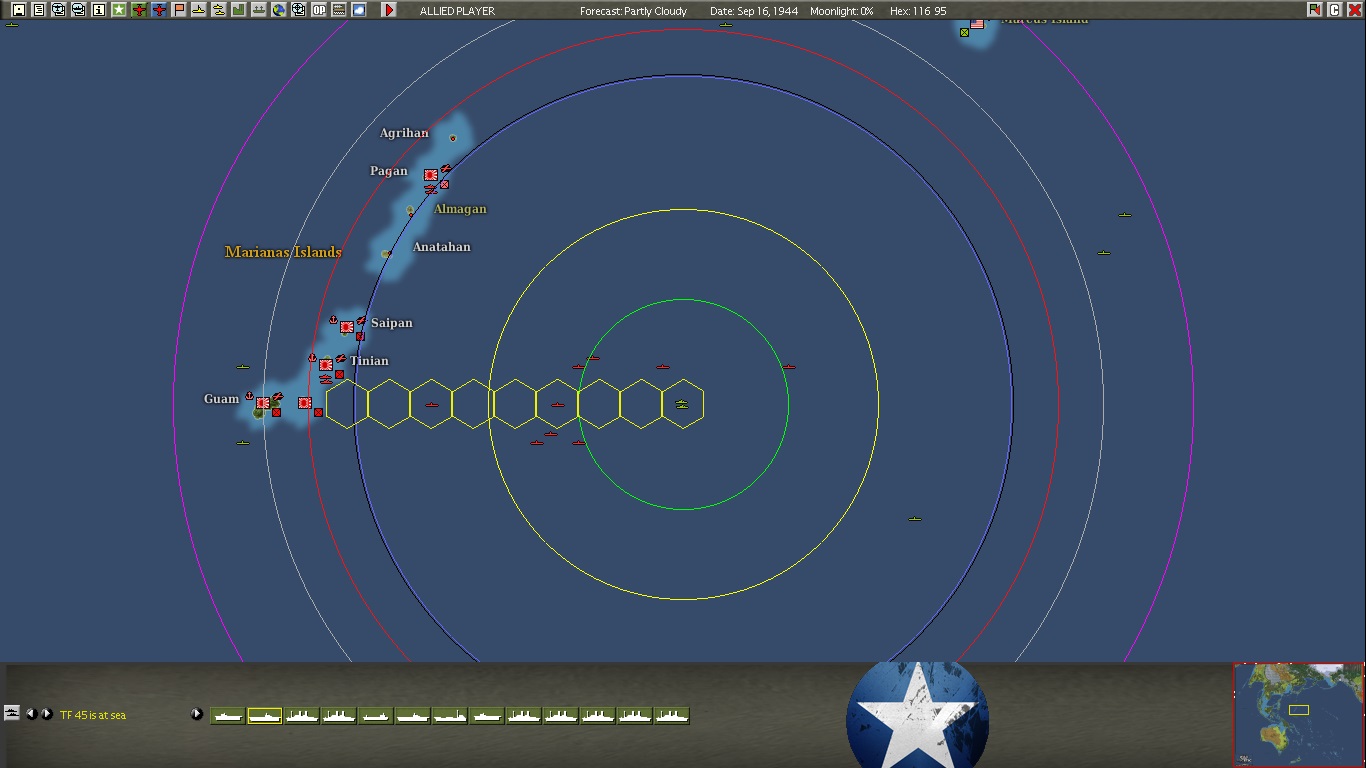Click the red plane on green background icon
Image resolution: width=1366 pixels, height=768 pixels.
(x=139, y=10)
